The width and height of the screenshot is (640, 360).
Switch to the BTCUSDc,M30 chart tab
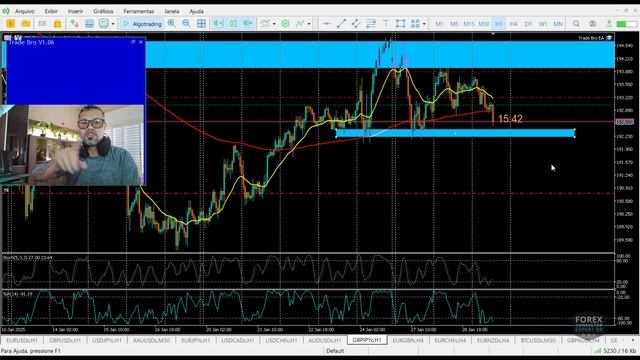[x=538, y=340]
